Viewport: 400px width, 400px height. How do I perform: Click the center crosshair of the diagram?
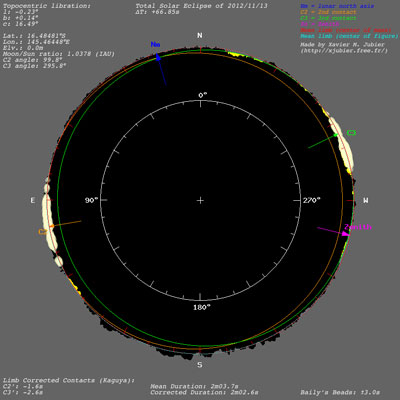click(200, 200)
